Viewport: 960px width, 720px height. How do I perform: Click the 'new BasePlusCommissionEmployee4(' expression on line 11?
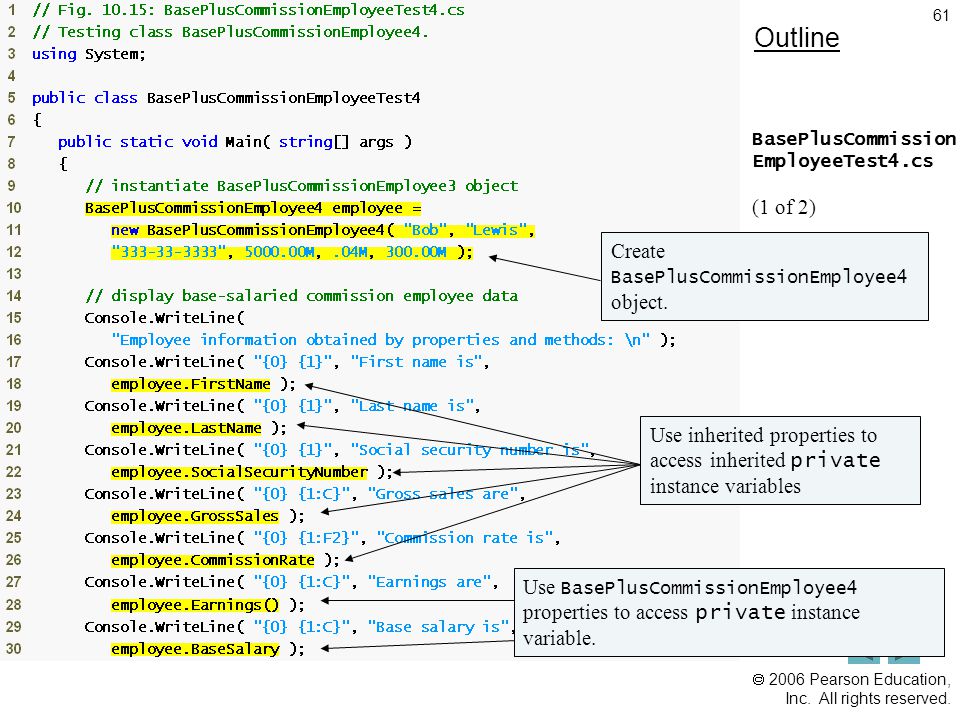coord(252,230)
